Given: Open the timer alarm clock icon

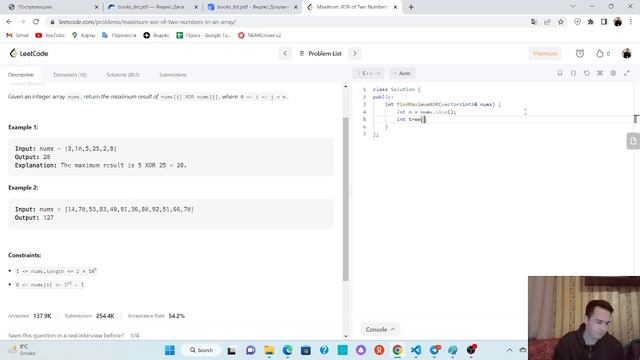Looking at the screenshot, I should 580,53.
